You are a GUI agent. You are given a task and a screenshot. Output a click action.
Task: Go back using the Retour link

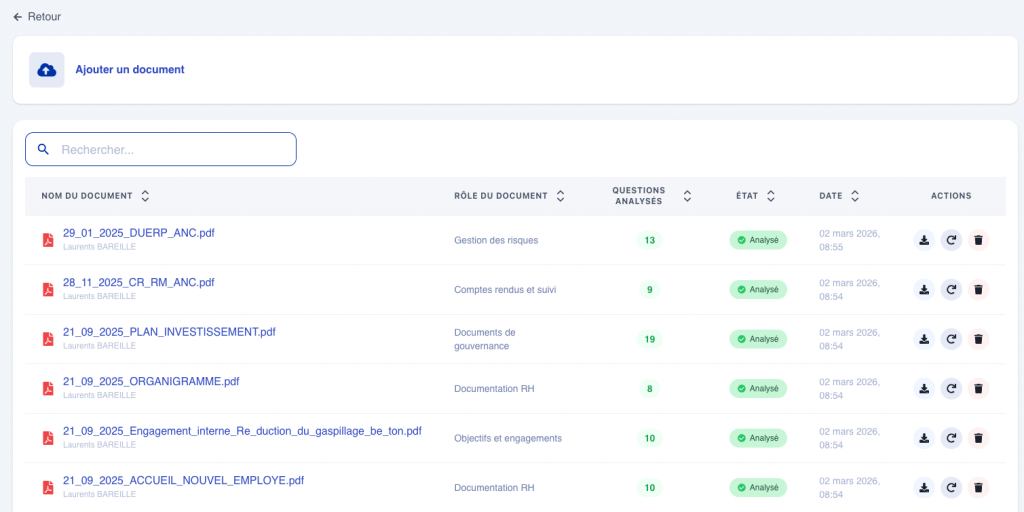click(37, 17)
